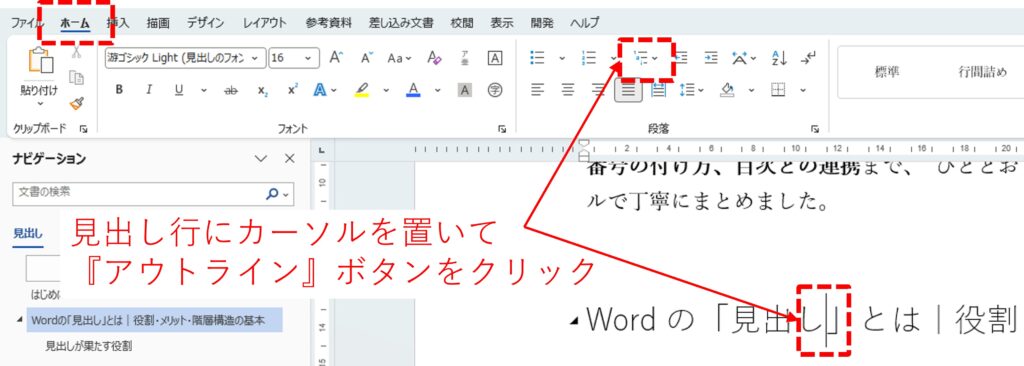The height and width of the screenshot is (366, 1024).
Task: Insert enclosed character (circled 字) icon
Action: [x=495, y=90]
